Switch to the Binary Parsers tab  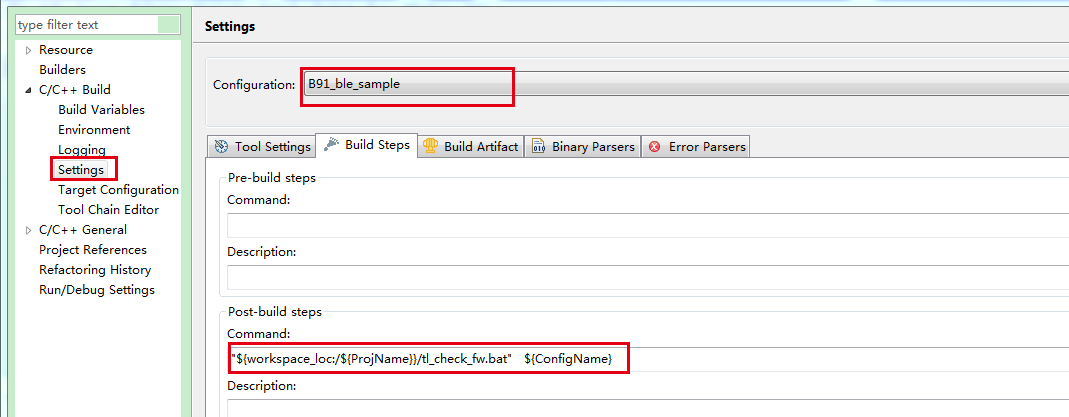click(x=593, y=147)
